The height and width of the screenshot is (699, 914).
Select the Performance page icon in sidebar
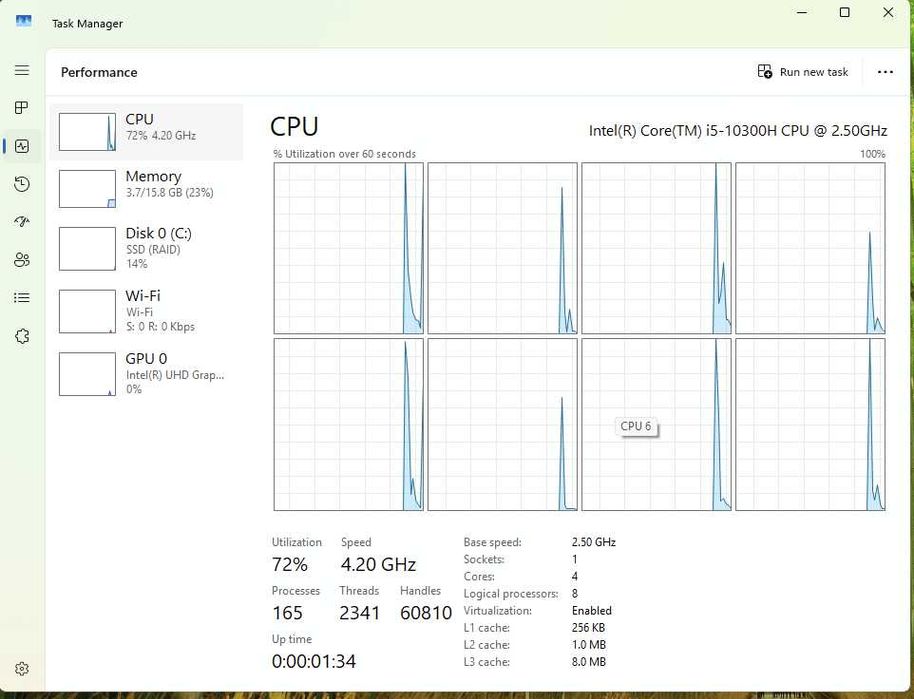[22, 146]
